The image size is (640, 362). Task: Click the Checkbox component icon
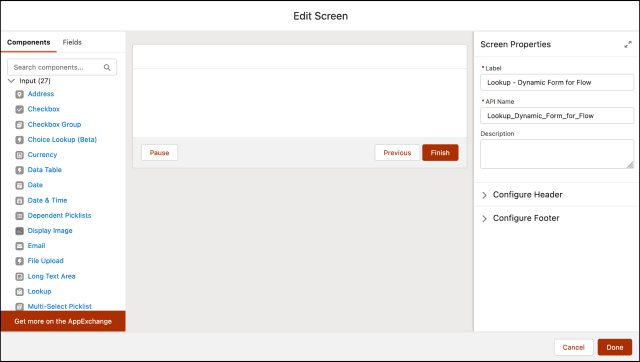click(19, 109)
